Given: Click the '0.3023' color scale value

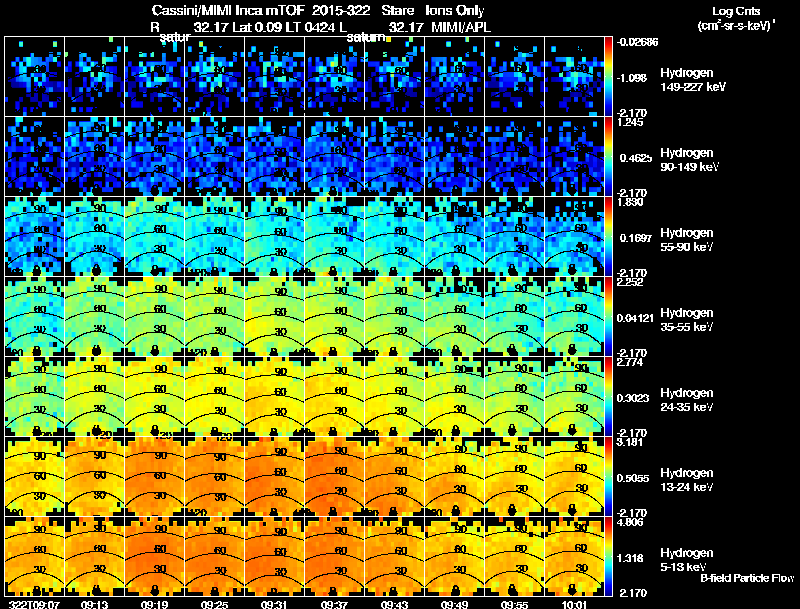Looking at the screenshot, I should 634,398.
